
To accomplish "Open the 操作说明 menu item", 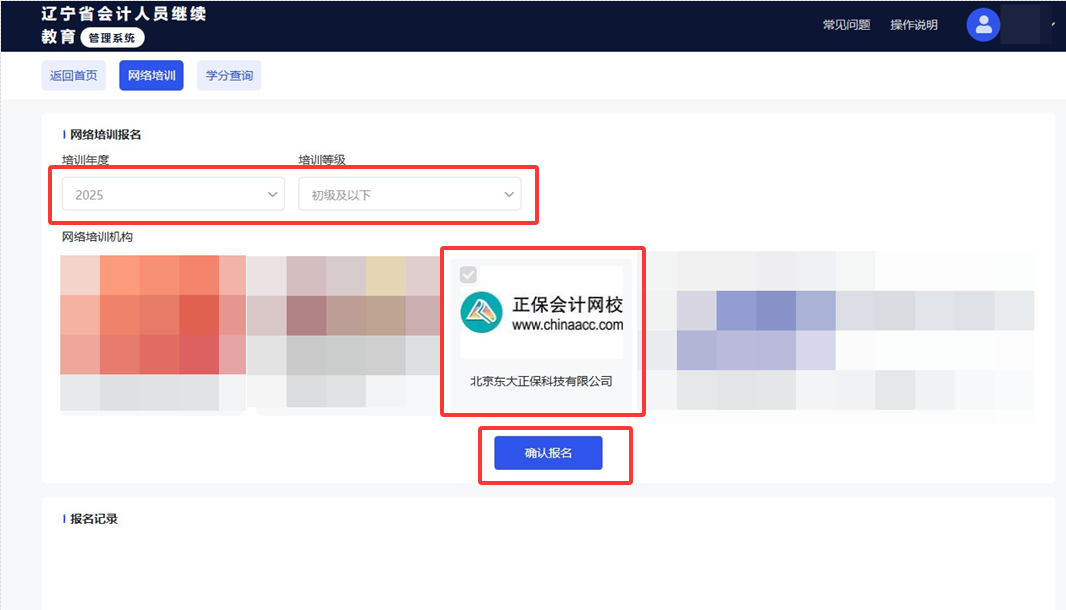I will 913,24.
